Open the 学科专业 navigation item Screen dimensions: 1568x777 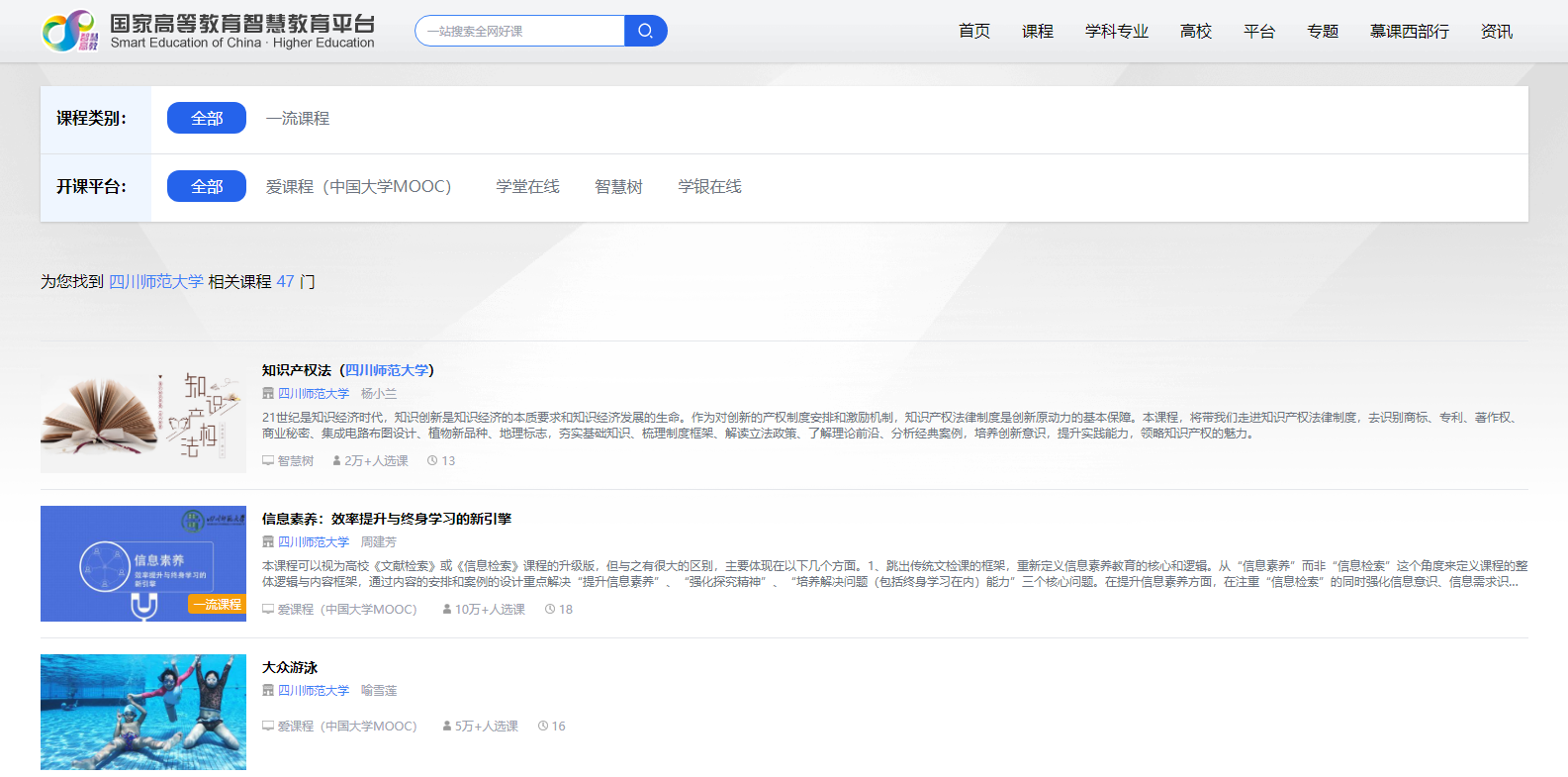1117,32
